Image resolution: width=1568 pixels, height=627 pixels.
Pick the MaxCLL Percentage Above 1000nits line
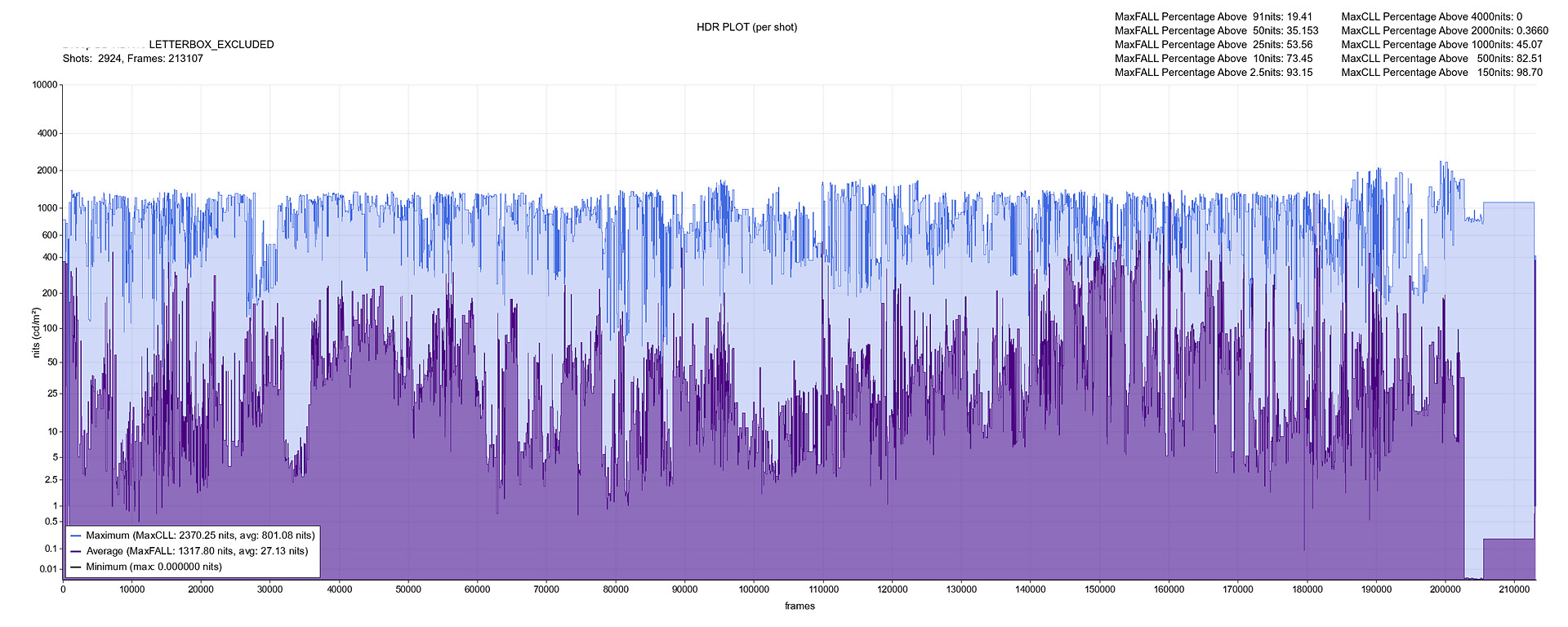(x=1442, y=44)
